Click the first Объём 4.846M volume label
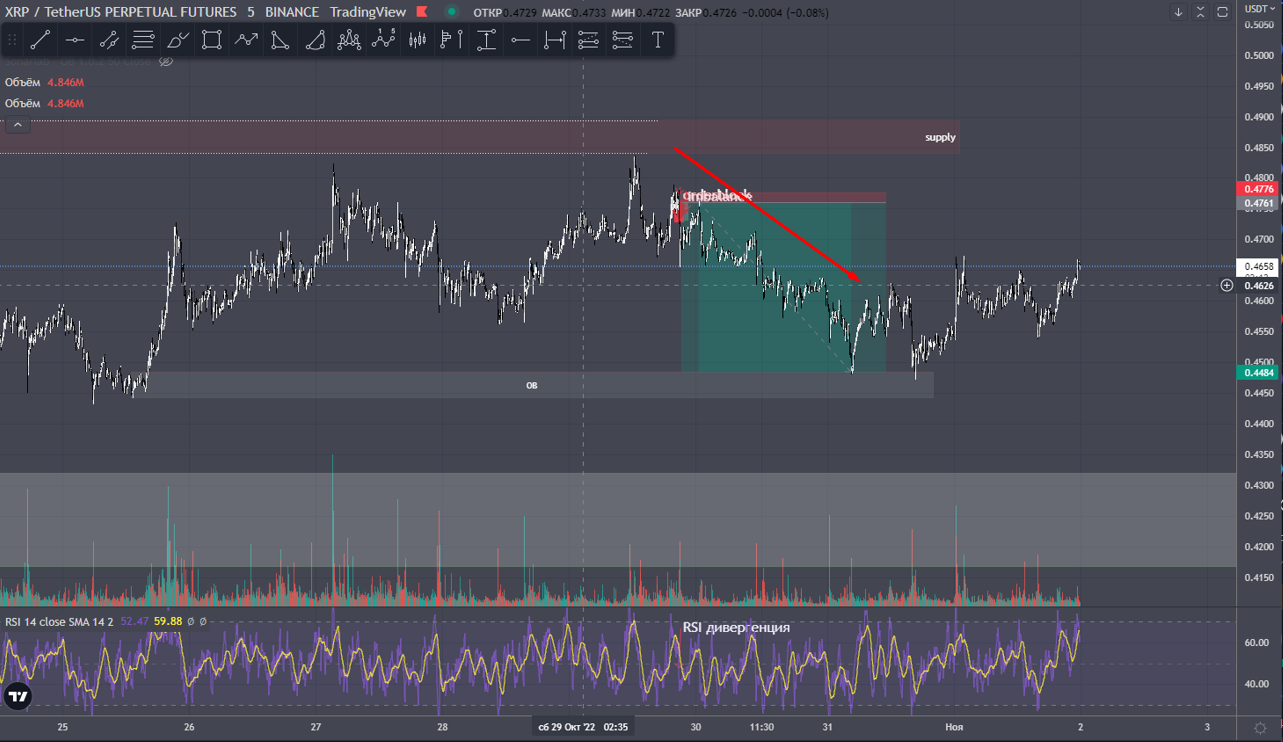This screenshot has width=1283, height=742. tap(44, 82)
